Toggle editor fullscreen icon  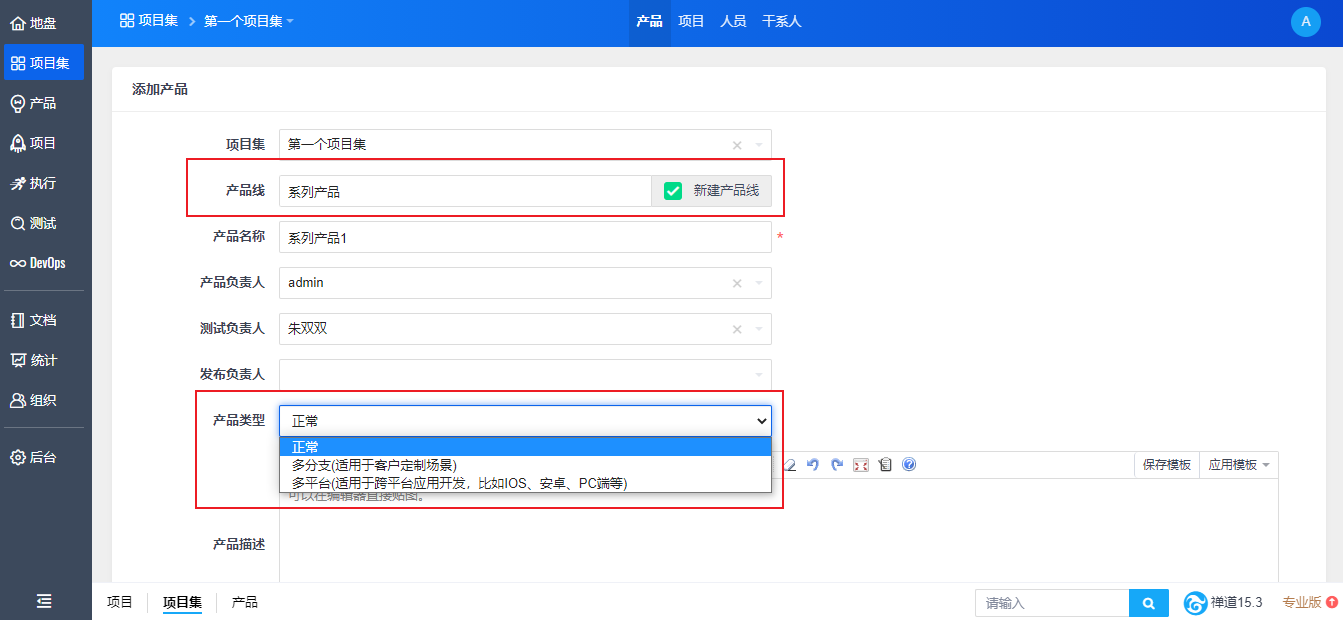[x=861, y=465]
